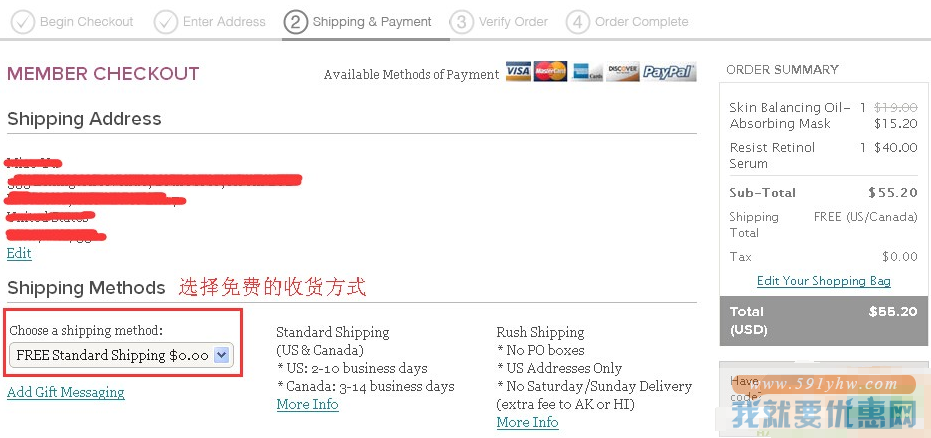The width and height of the screenshot is (931, 438).
Task: Click the Discover card icon
Action: [623, 71]
